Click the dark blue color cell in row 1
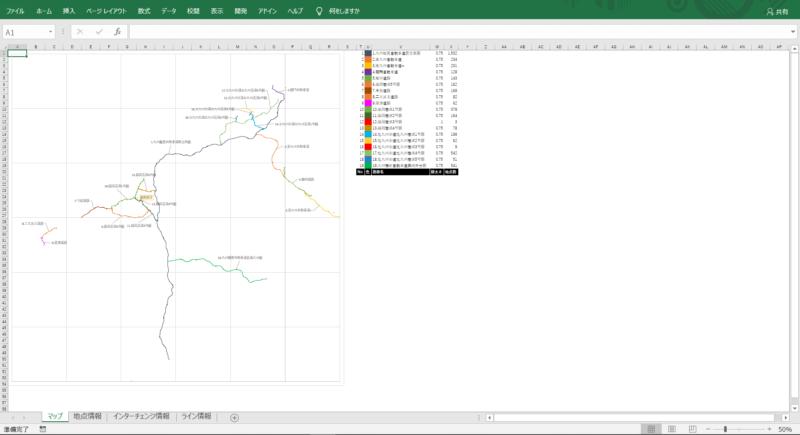 click(368, 53)
